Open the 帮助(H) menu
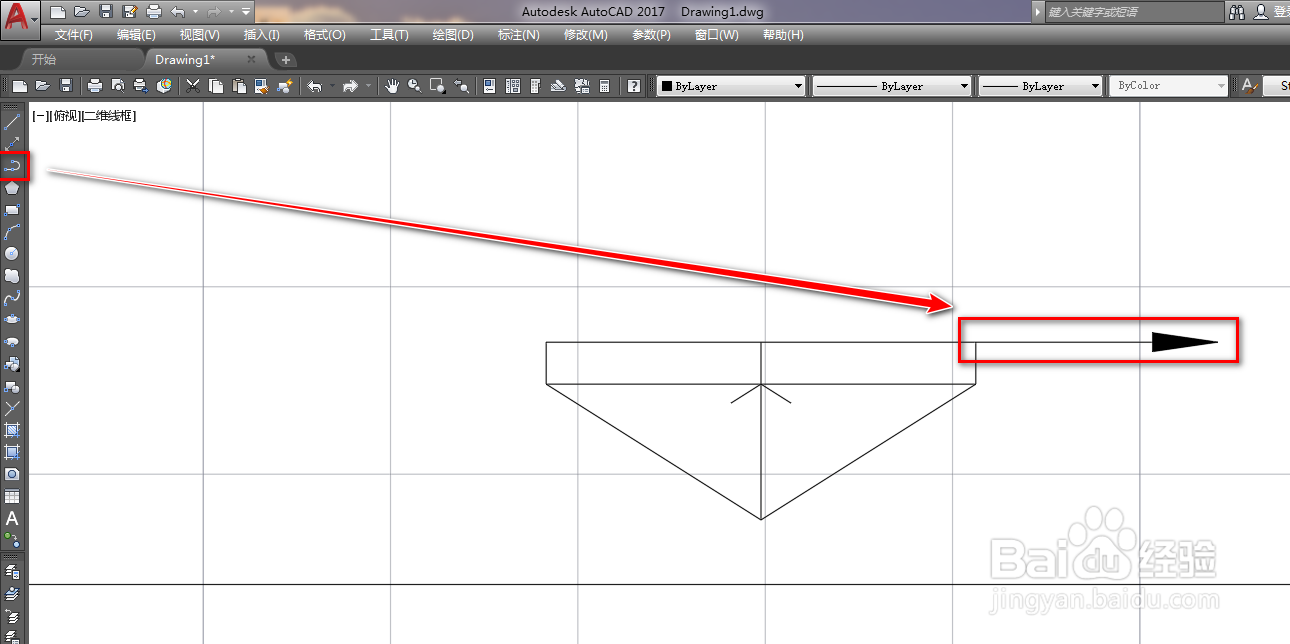 (x=783, y=35)
